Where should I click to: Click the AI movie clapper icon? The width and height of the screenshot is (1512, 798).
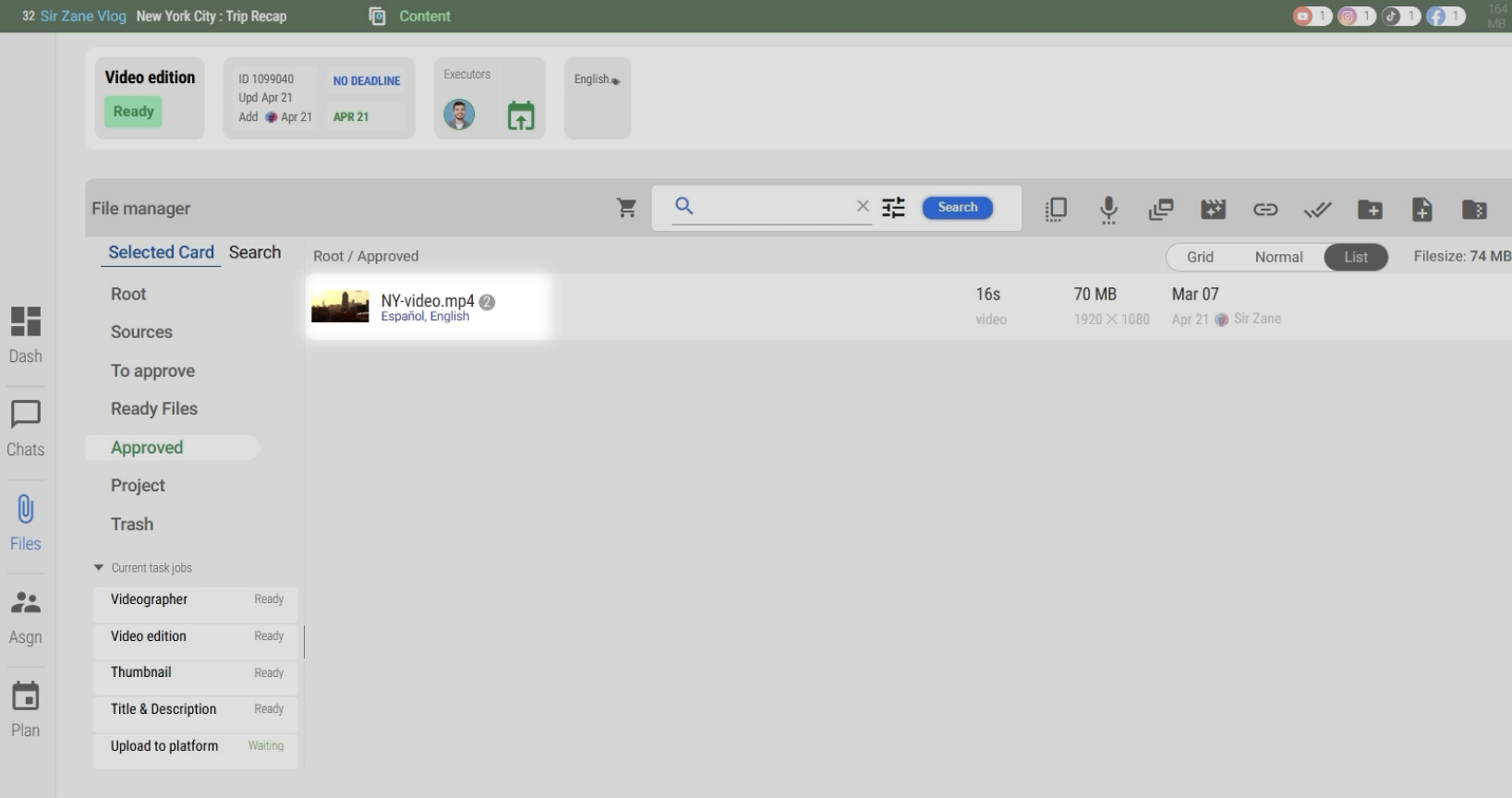click(1213, 210)
